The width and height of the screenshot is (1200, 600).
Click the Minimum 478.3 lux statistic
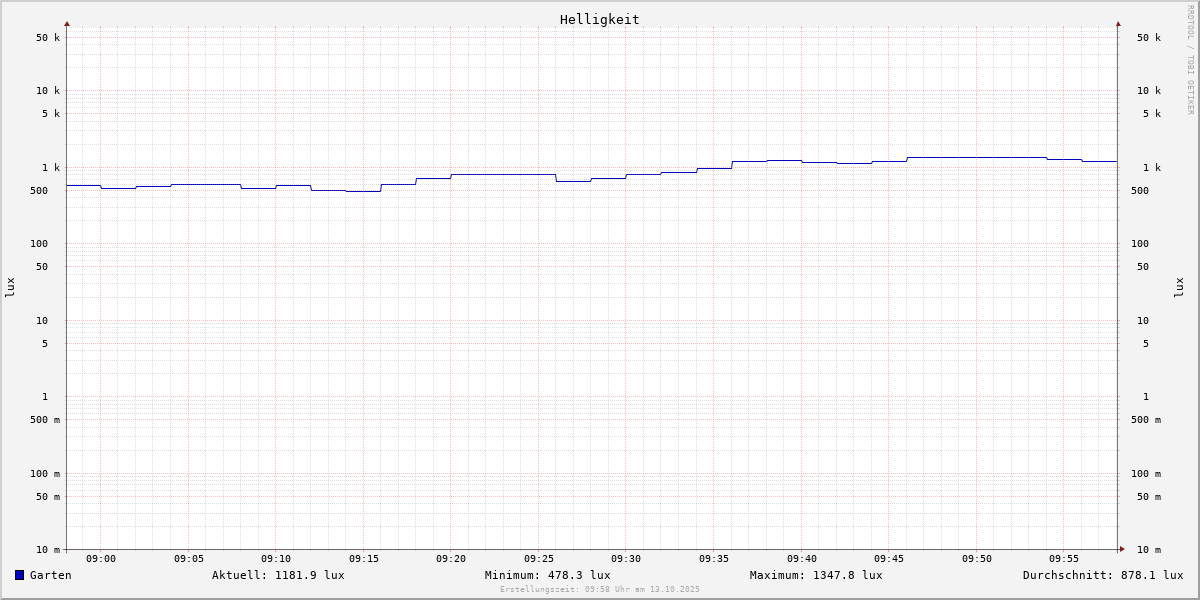(547, 575)
